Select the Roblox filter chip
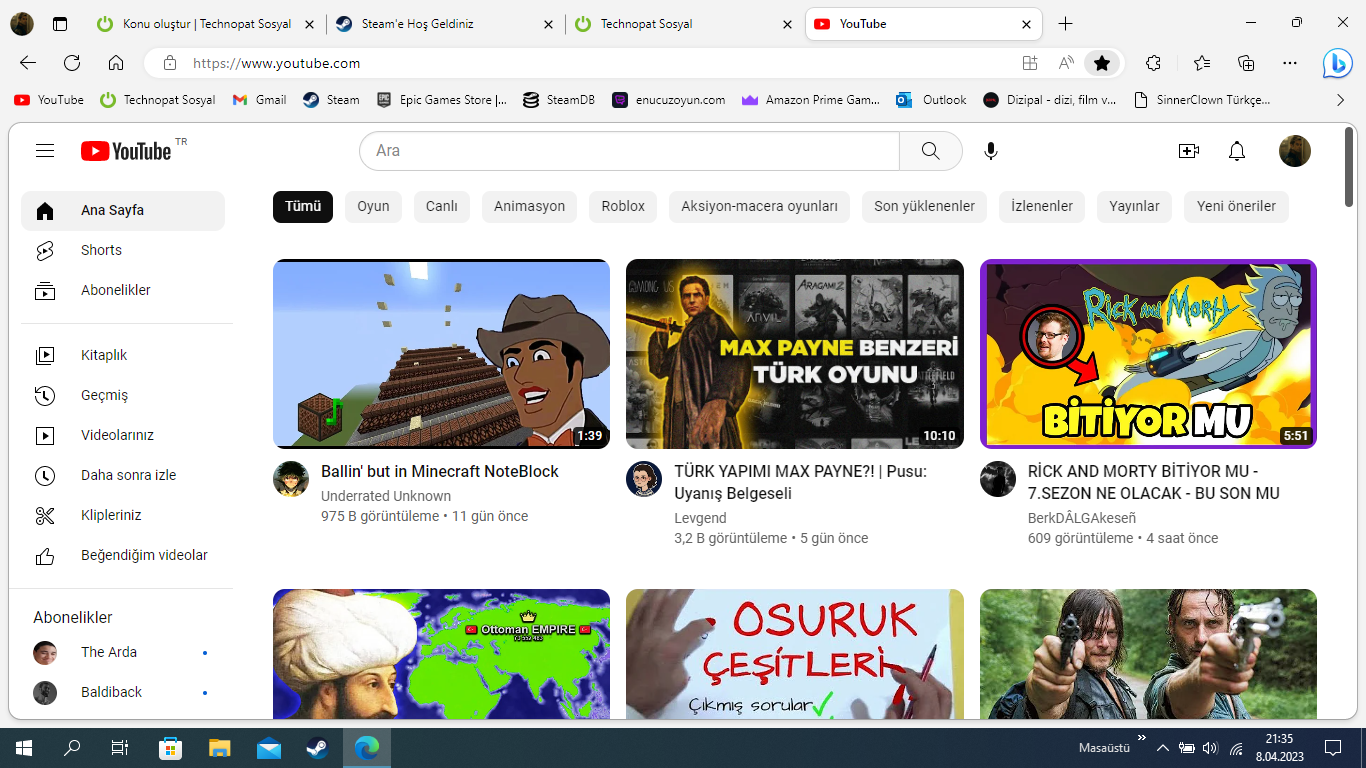This screenshot has width=1366, height=768. pos(623,207)
